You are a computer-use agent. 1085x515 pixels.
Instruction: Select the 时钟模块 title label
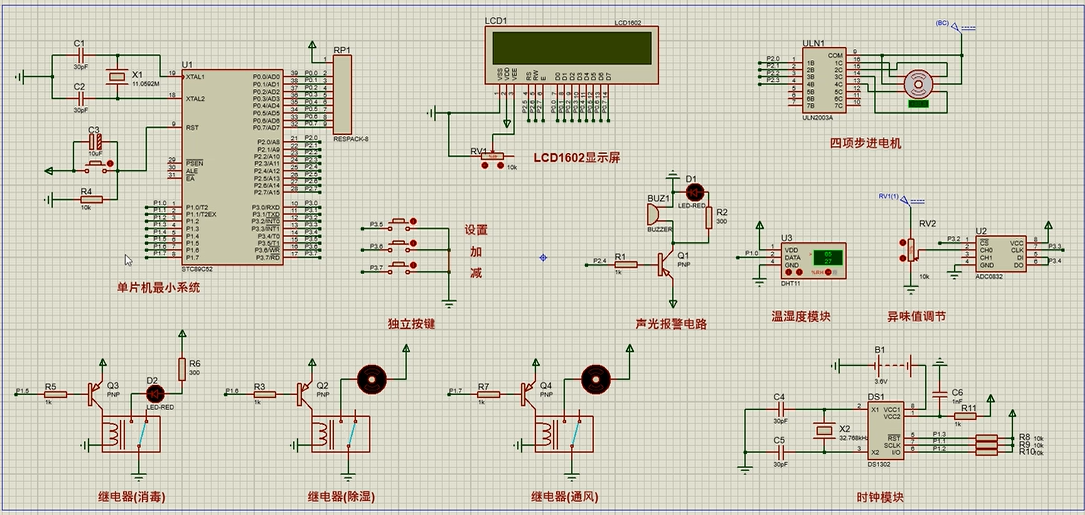pyautogui.click(x=879, y=498)
